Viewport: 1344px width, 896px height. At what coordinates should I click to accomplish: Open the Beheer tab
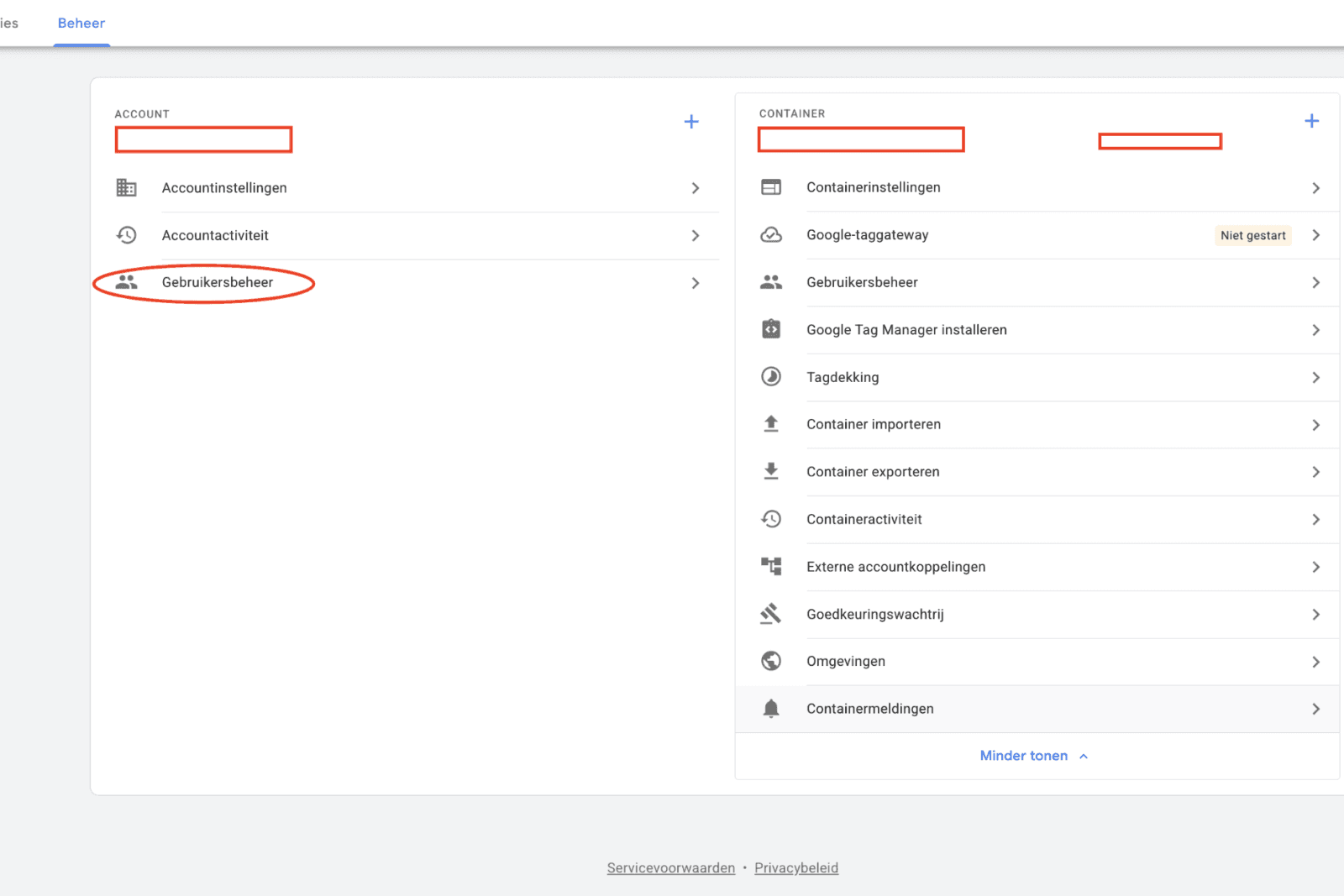pyautogui.click(x=81, y=24)
